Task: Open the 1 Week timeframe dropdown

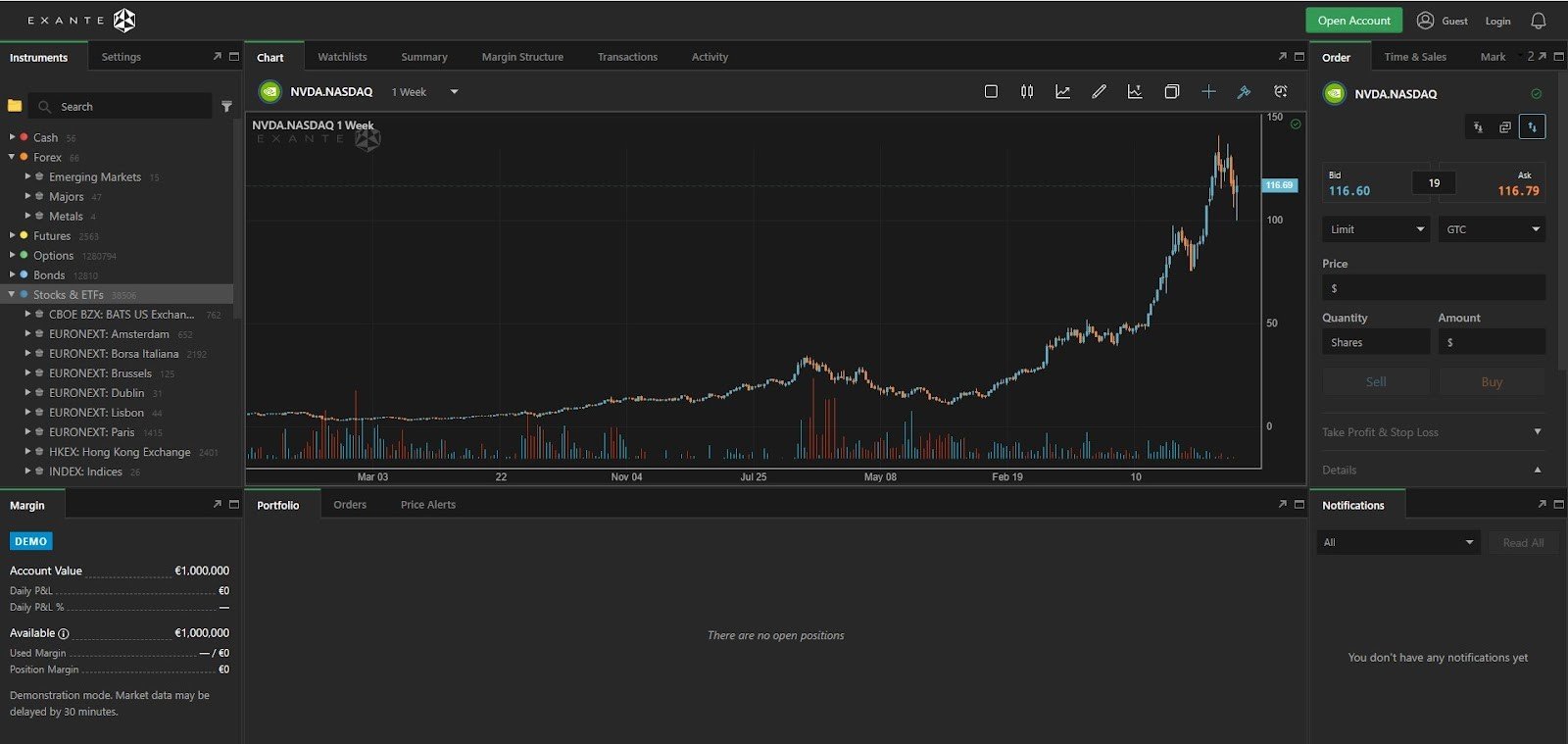Action: click(425, 92)
